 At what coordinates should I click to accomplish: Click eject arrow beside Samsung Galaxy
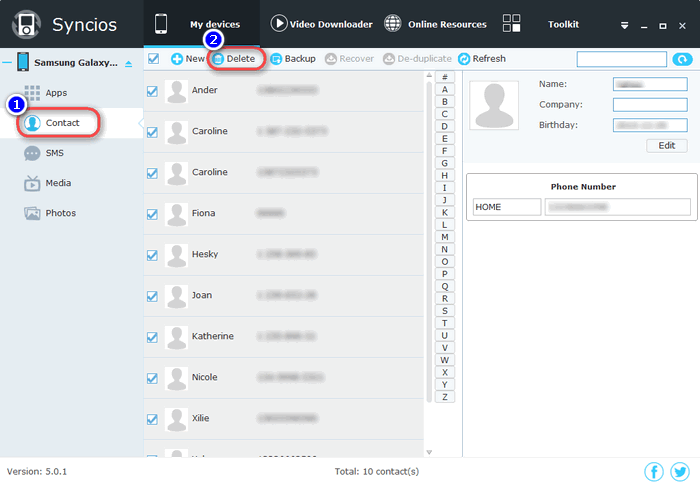point(127,64)
